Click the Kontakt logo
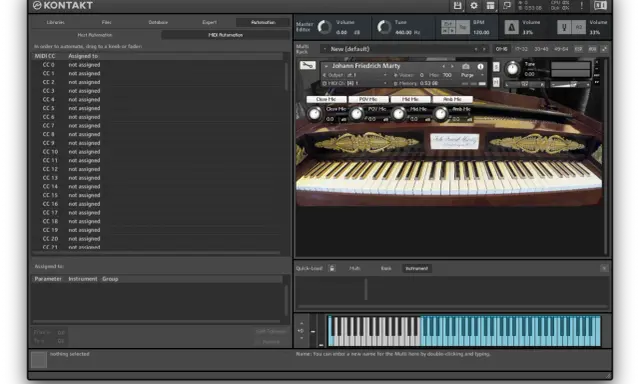Image resolution: width=640 pixels, height=384 pixels. click(63, 5)
